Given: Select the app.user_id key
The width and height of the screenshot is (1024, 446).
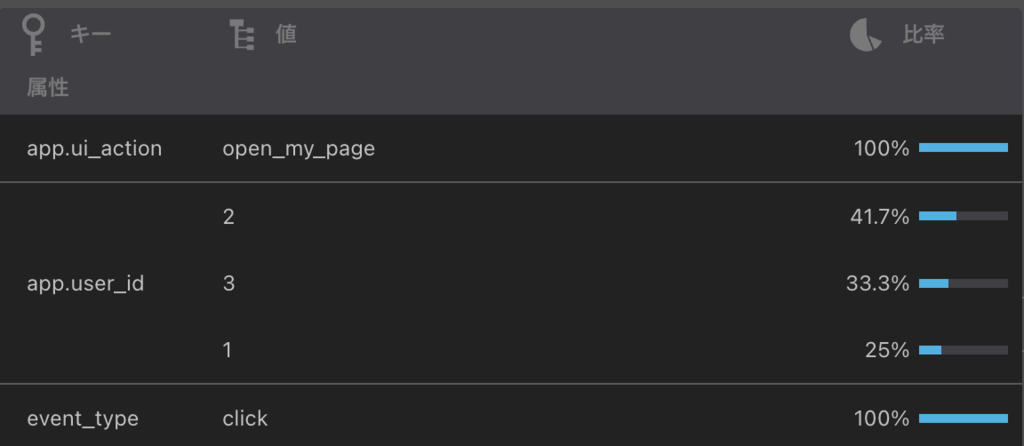Looking at the screenshot, I should coord(86,284).
